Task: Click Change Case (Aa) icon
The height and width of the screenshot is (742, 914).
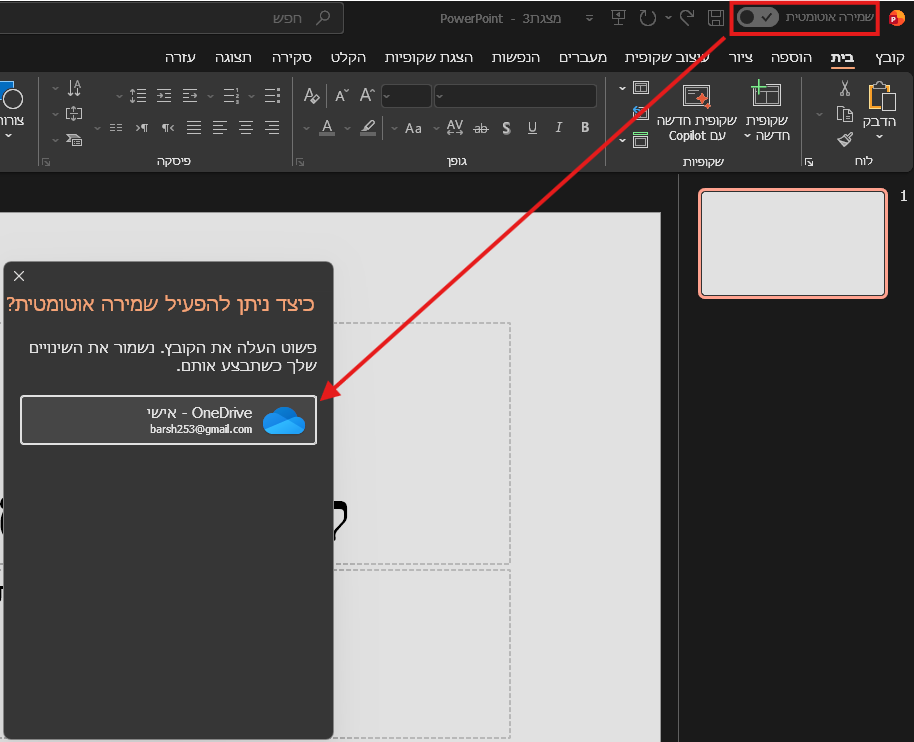Action: coord(413,128)
